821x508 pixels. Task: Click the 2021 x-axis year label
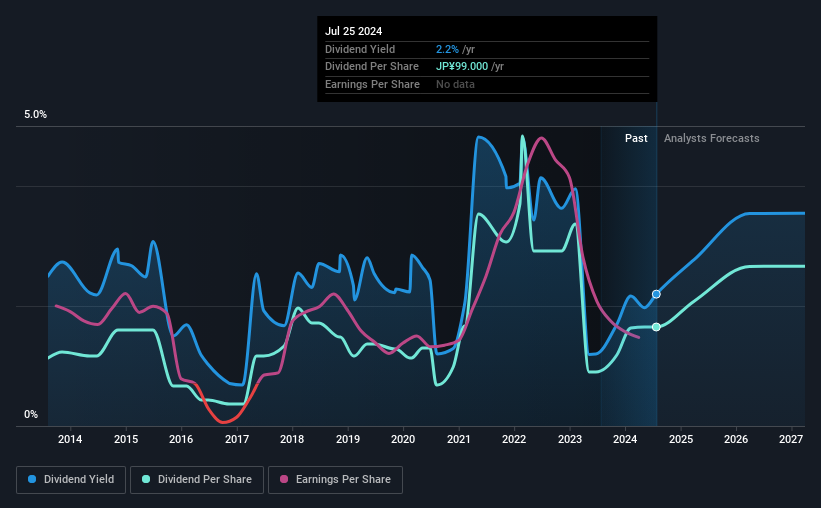tap(459, 439)
